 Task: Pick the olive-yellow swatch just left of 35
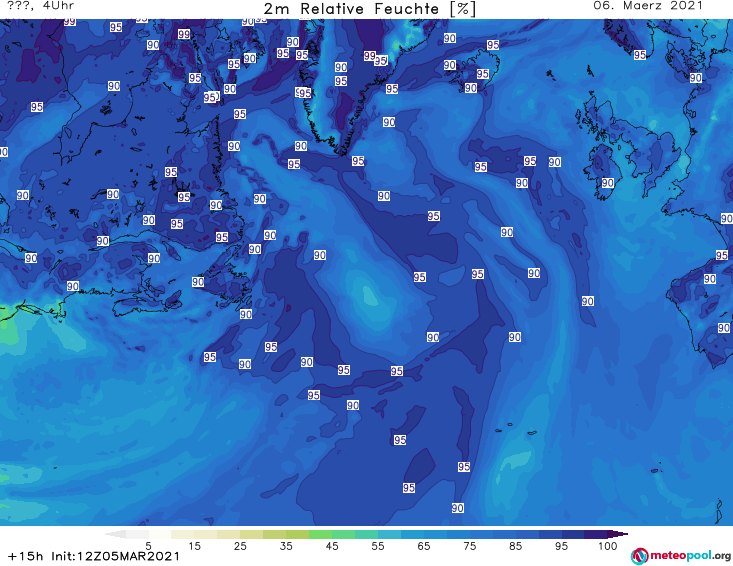point(274,534)
